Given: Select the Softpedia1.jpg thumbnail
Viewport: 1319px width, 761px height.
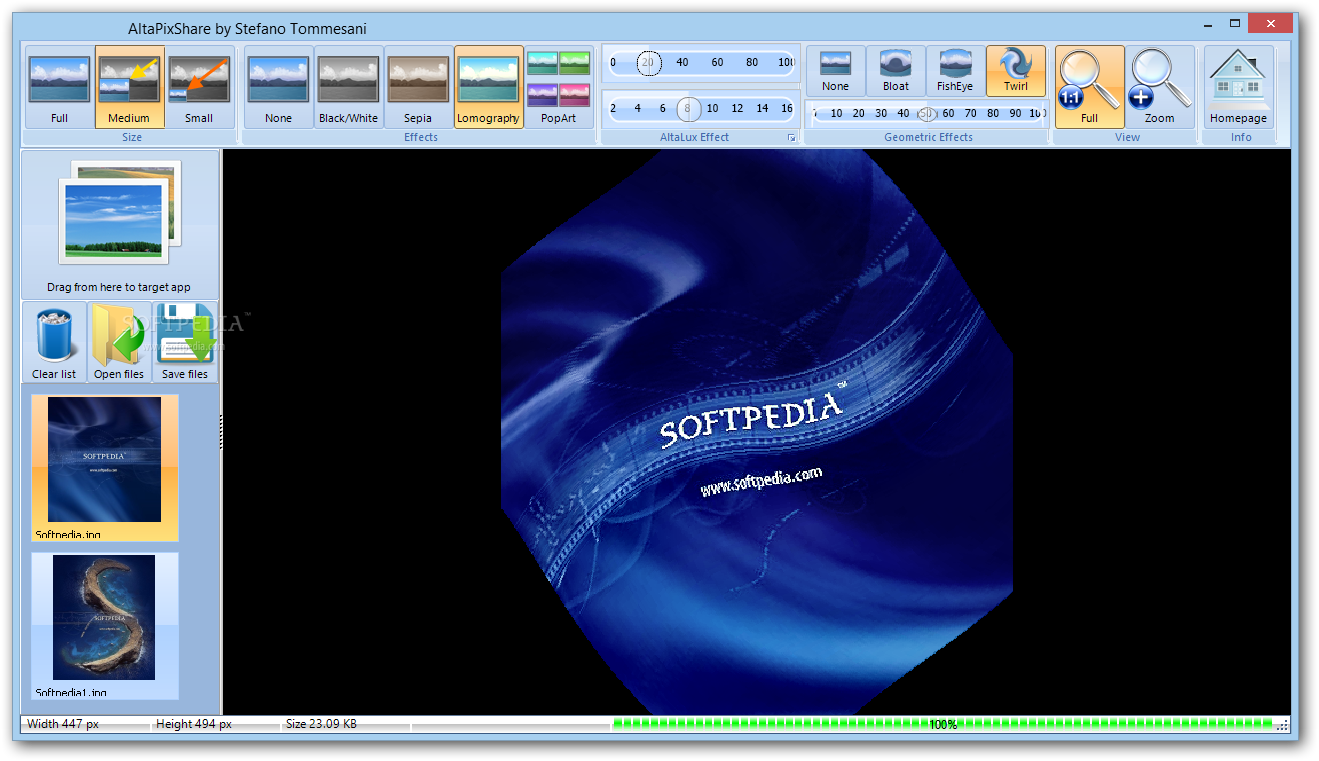Looking at the screenshot, I should tap(105, 625).
